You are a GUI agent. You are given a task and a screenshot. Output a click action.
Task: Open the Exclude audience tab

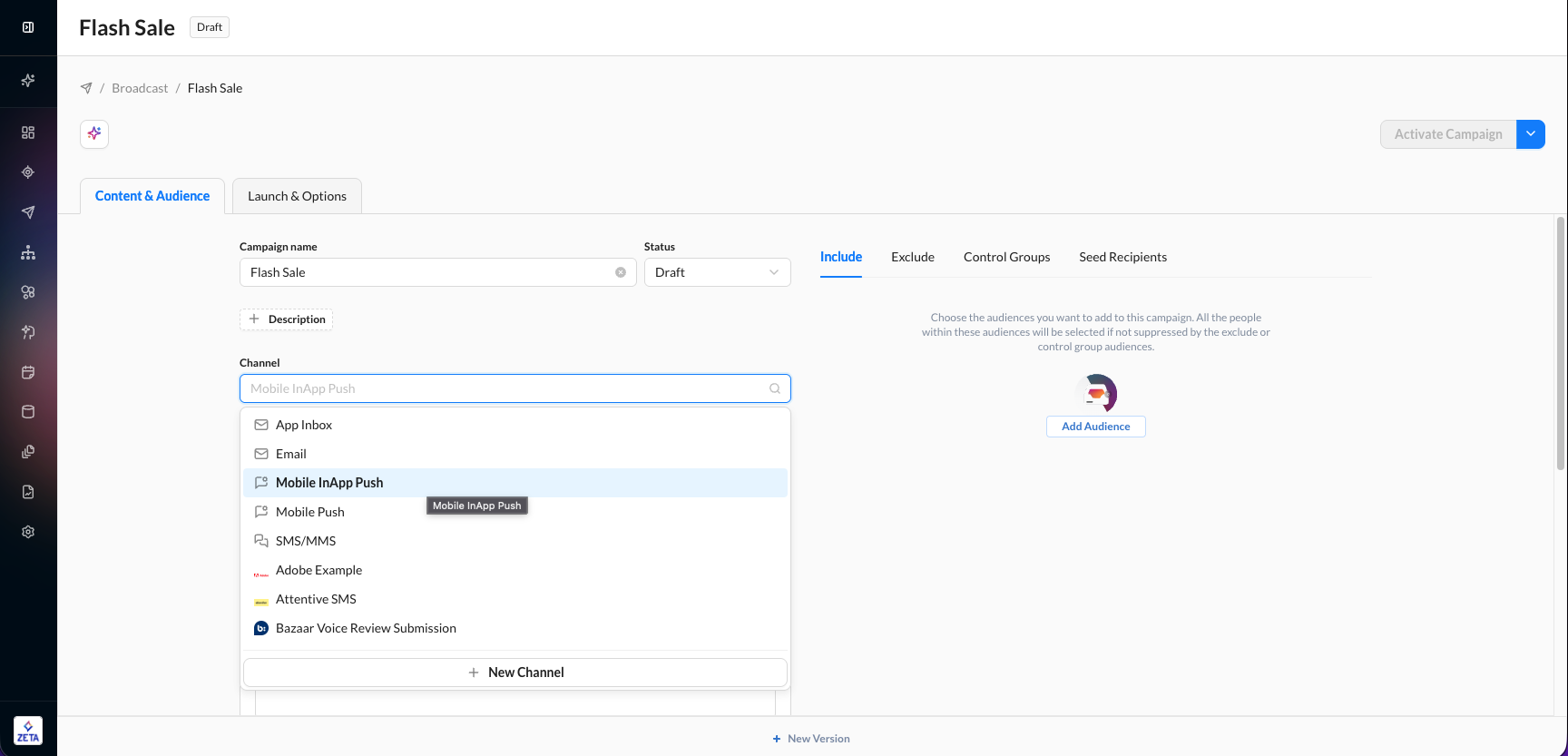coord(913,257)
